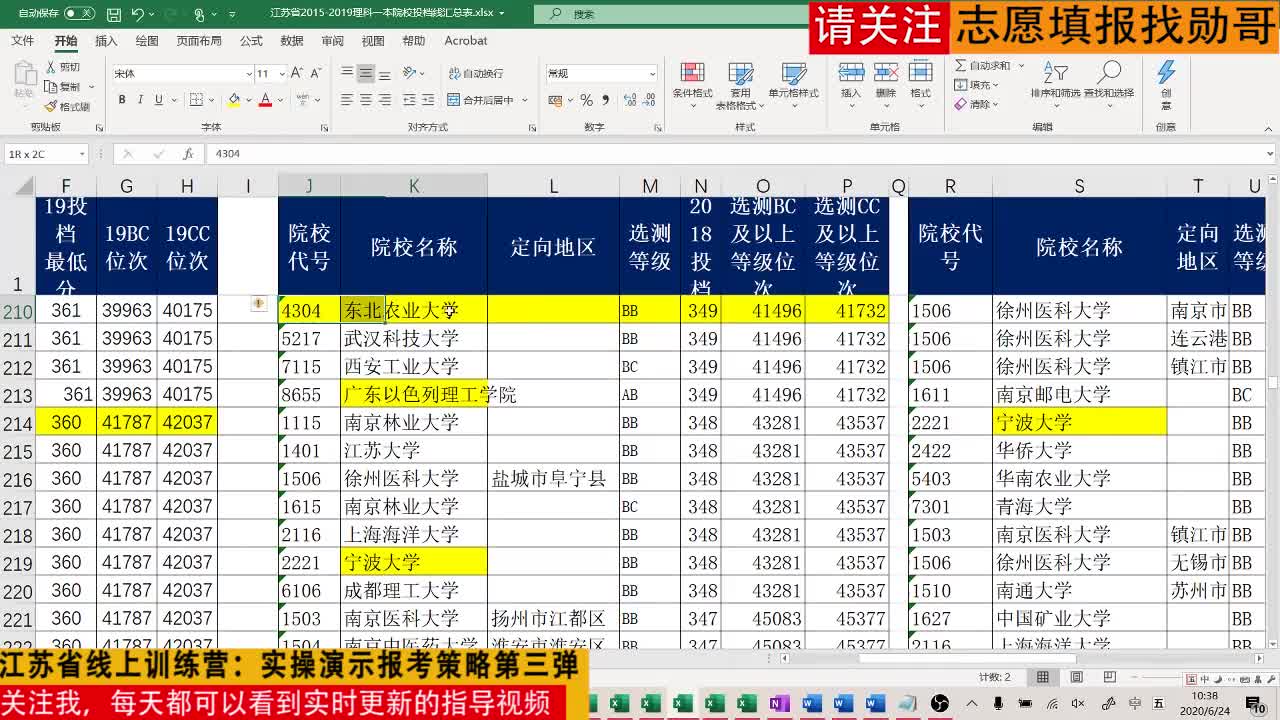Screen dimensions: 1280x720
Task: Toggle Bold formatting
Action: (x=122, y=100)
